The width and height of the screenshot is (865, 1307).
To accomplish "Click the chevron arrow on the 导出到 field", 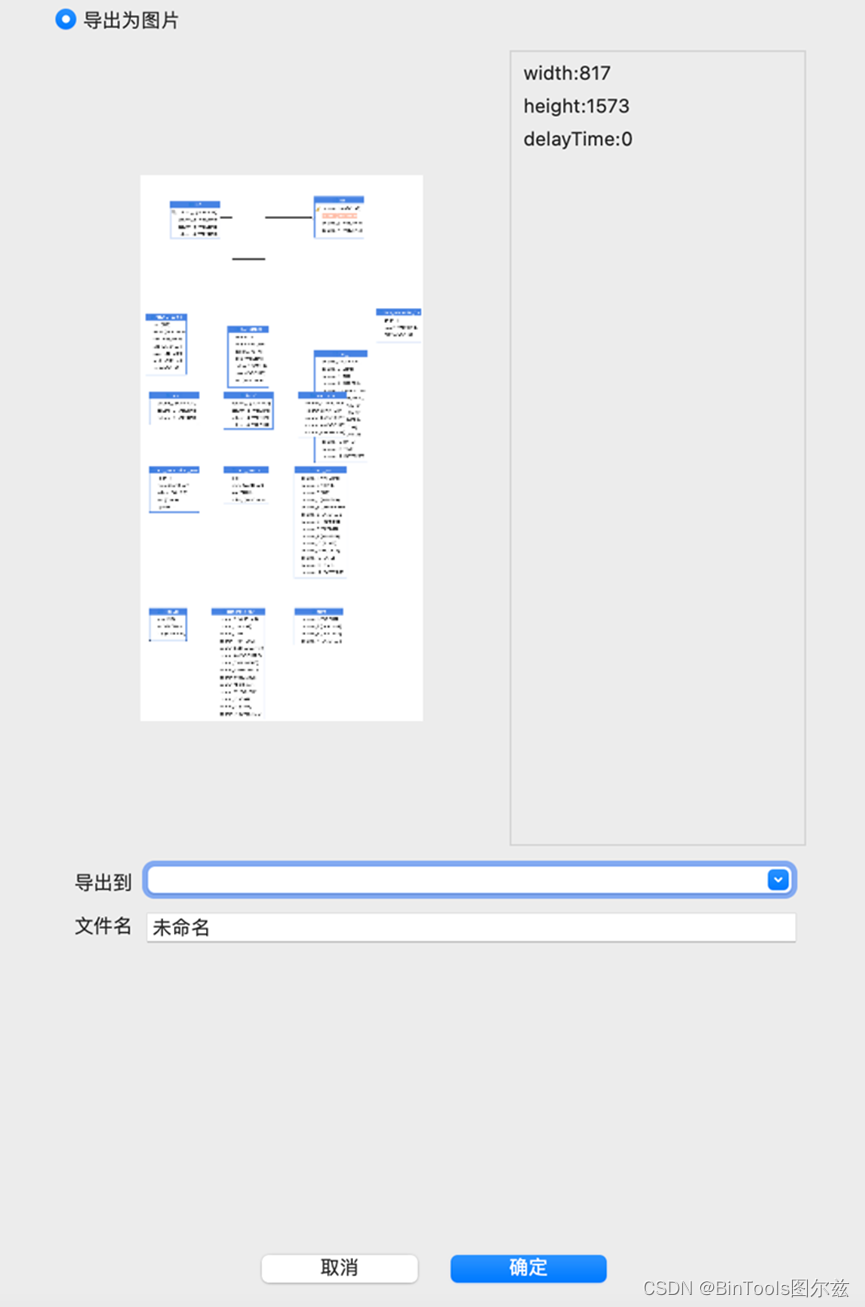I will click(778, 880).
